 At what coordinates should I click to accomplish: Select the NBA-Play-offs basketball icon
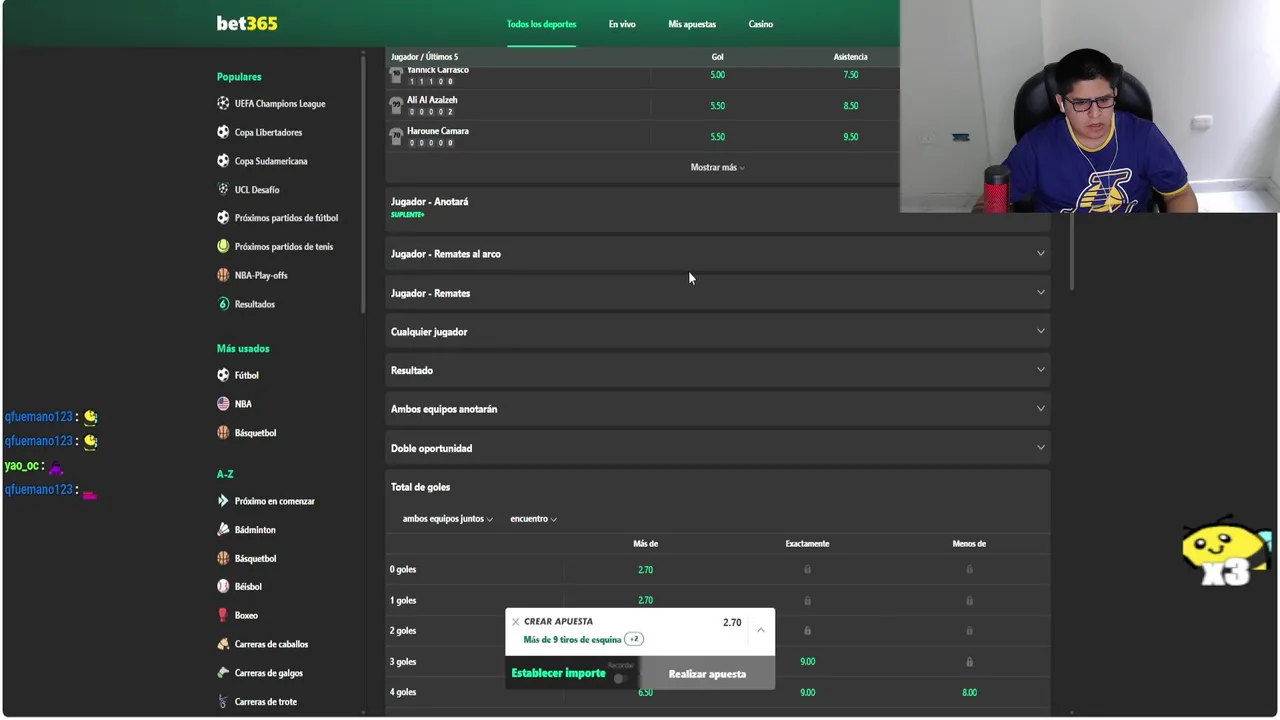pyautogui.click(x=223, y=275)
